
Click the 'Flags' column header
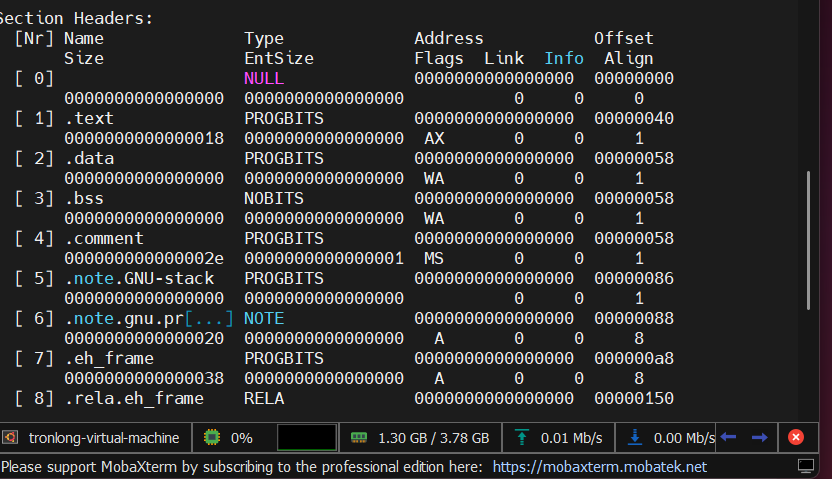(438, 58)
